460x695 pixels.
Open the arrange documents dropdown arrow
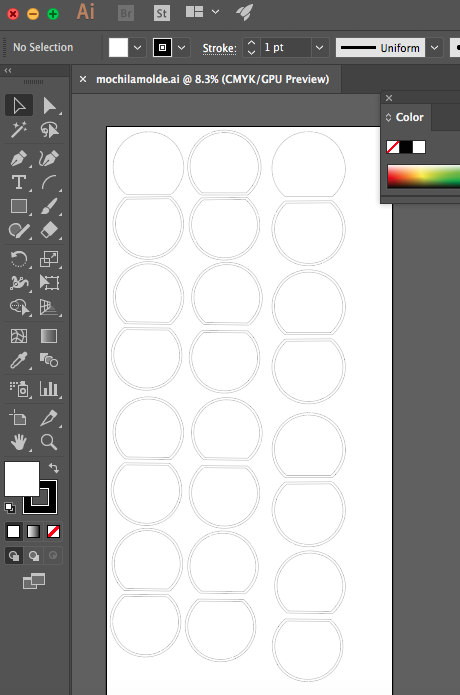point(216,12)
